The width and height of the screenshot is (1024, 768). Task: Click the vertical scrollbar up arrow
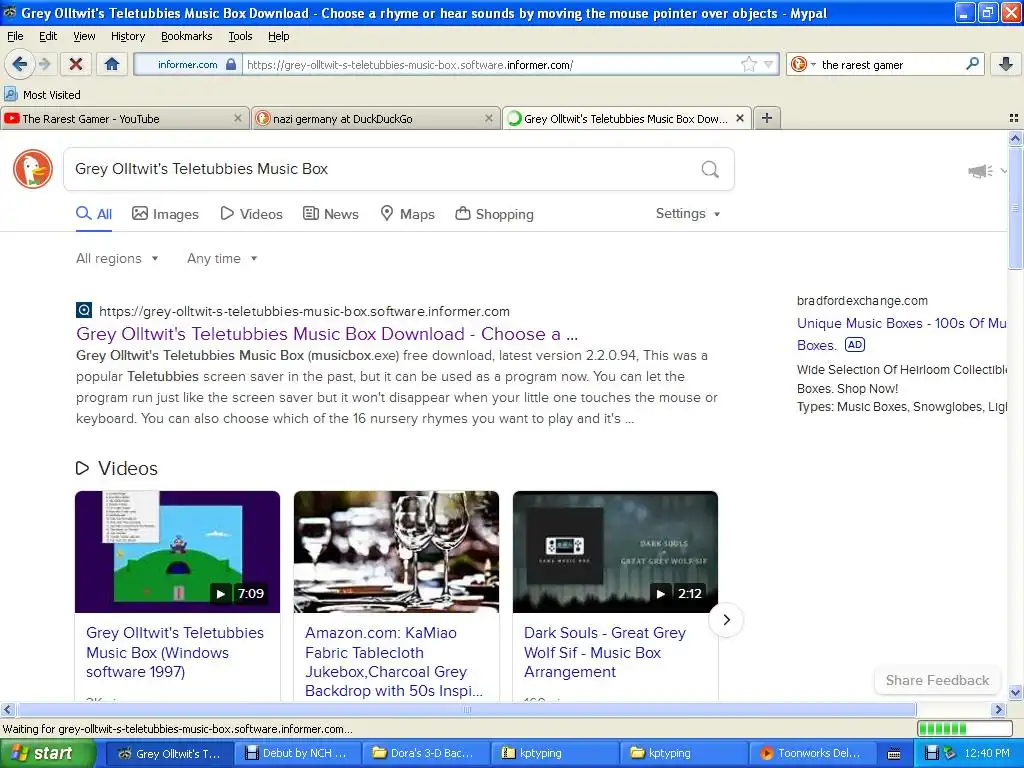[x=1015, y=138]
